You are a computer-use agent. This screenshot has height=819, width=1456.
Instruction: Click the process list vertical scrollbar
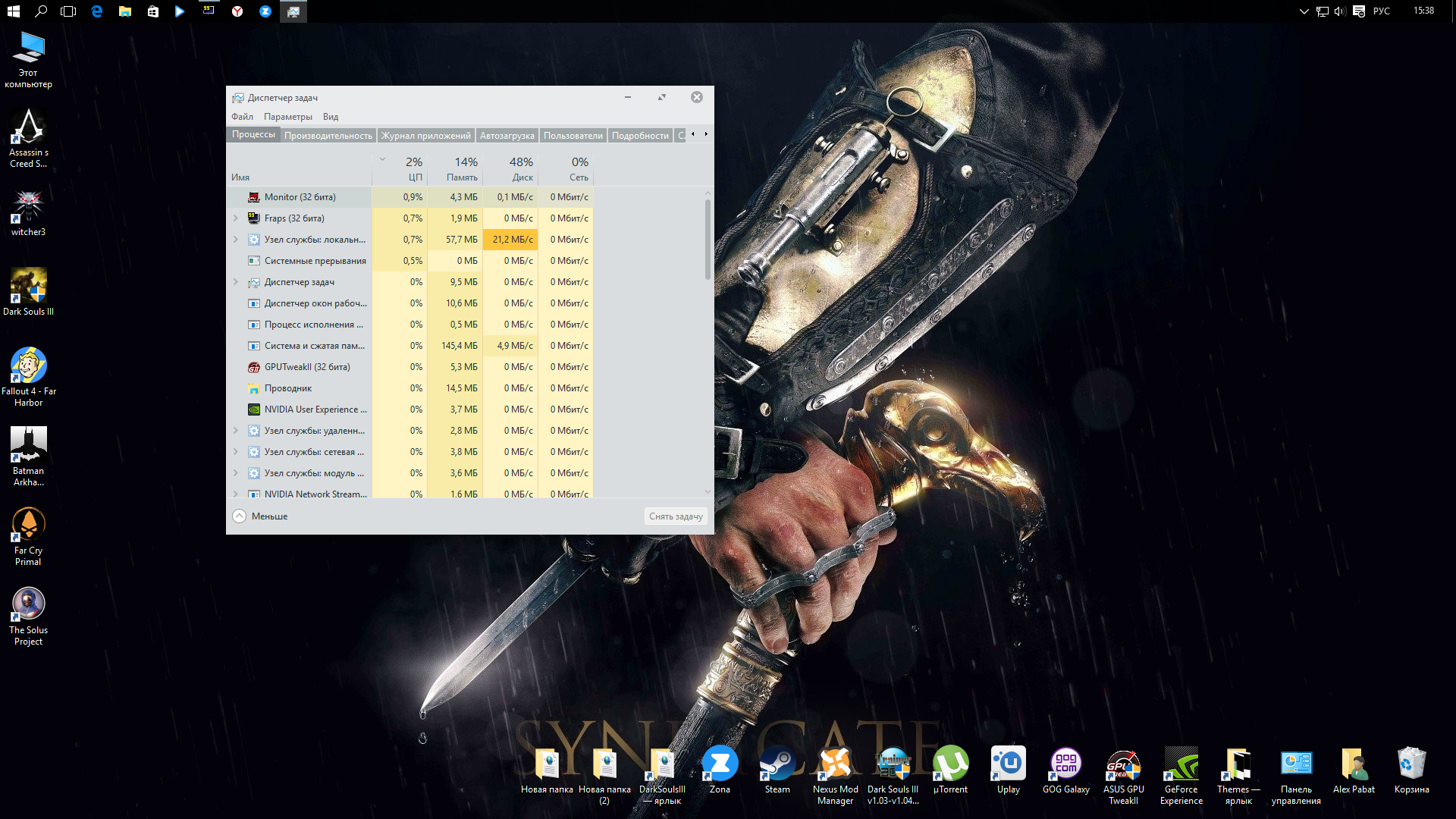pos(708,239)
